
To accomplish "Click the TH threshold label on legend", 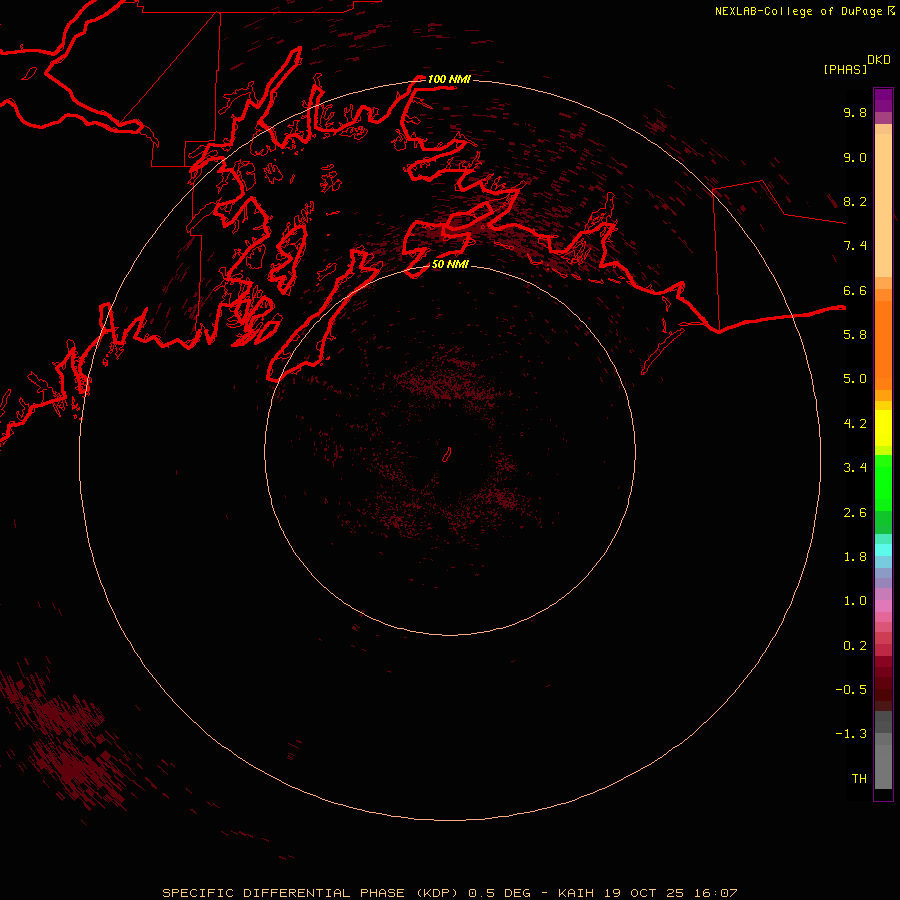I will [859, 779].
